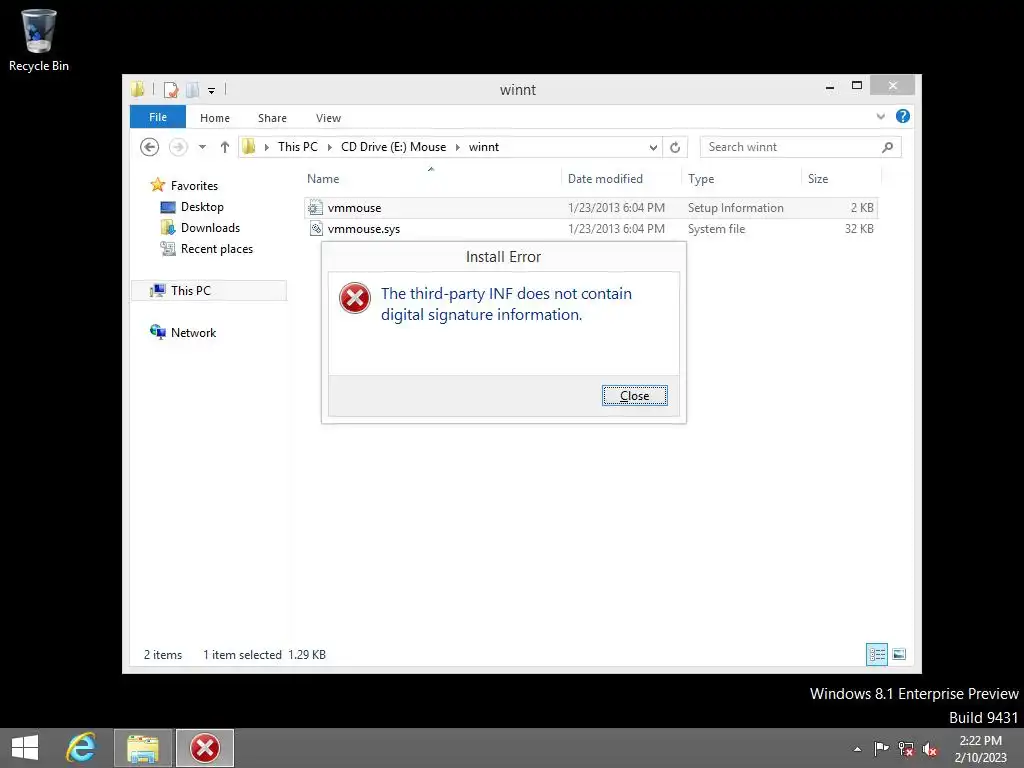
Task: Switch to the Home tab
Action: [x=215, y=118]
